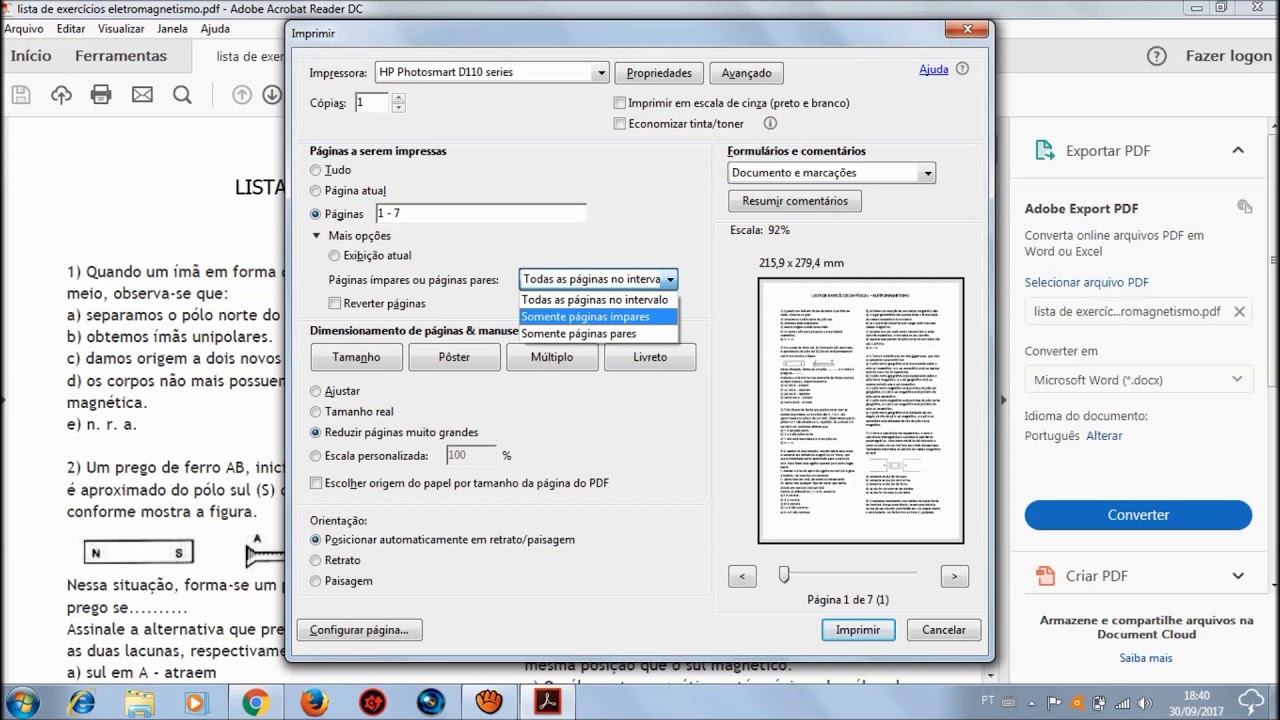Click the Configurar página button
Screen dimensions: 1280x720
(x=359, y=630)
